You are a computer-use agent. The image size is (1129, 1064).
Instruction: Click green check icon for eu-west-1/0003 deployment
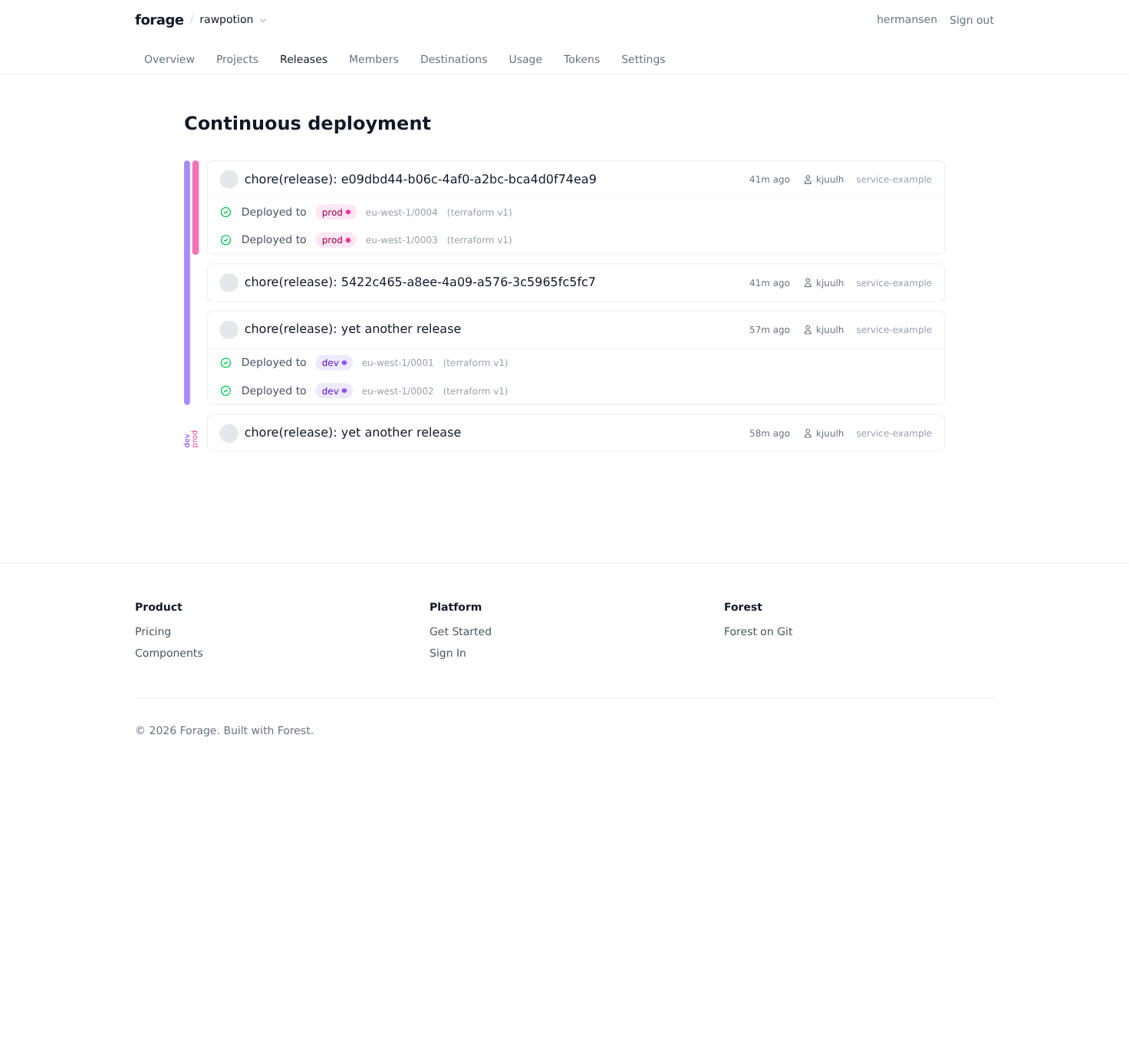(226, 240)
